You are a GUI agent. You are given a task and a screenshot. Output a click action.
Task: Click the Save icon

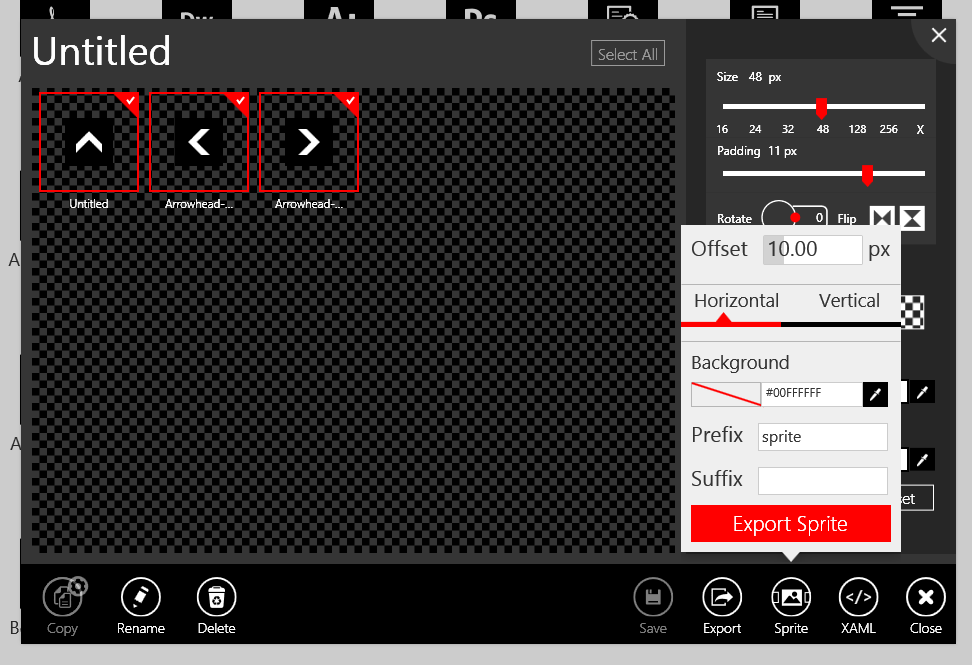coord(653,597)
